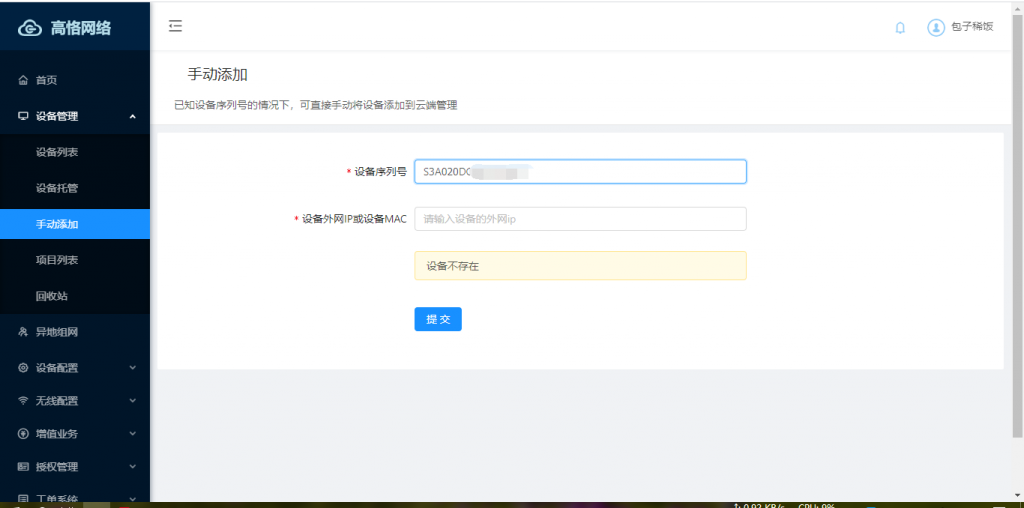Screen dimensions: 1024x508
Task: Click the 增值业务 icon in sidebar
Action: [23, 434]
